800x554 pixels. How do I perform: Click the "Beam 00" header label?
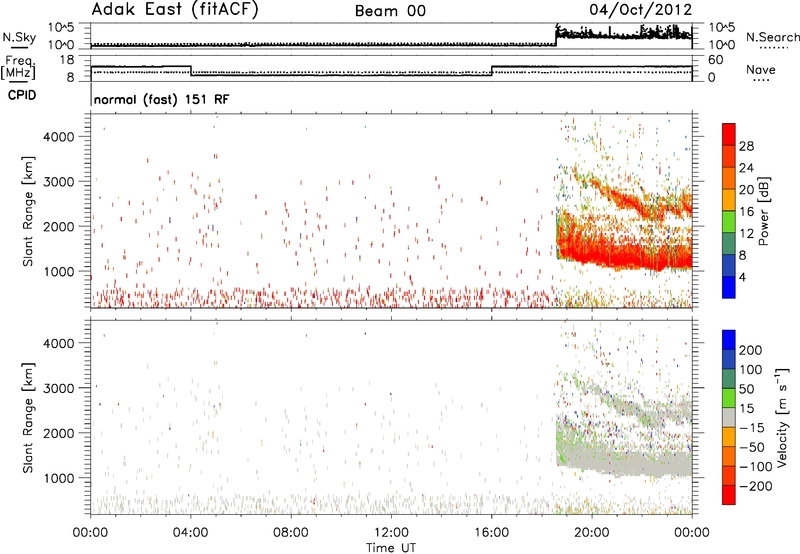390,11
